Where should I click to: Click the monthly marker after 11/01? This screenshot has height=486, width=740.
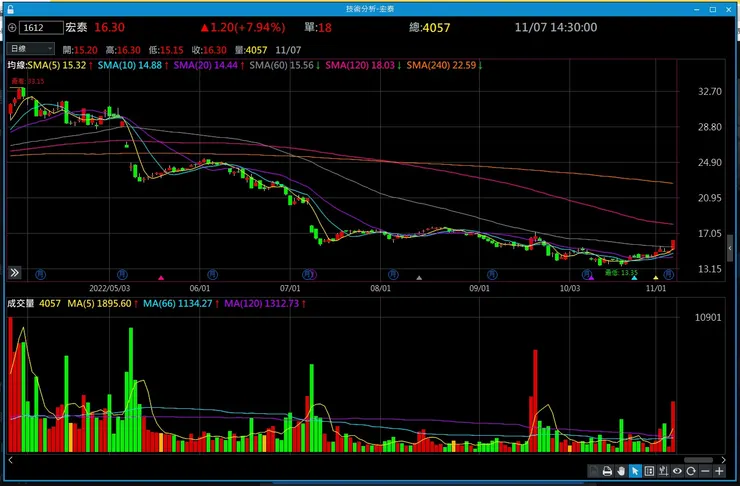(x=669, y=274)
